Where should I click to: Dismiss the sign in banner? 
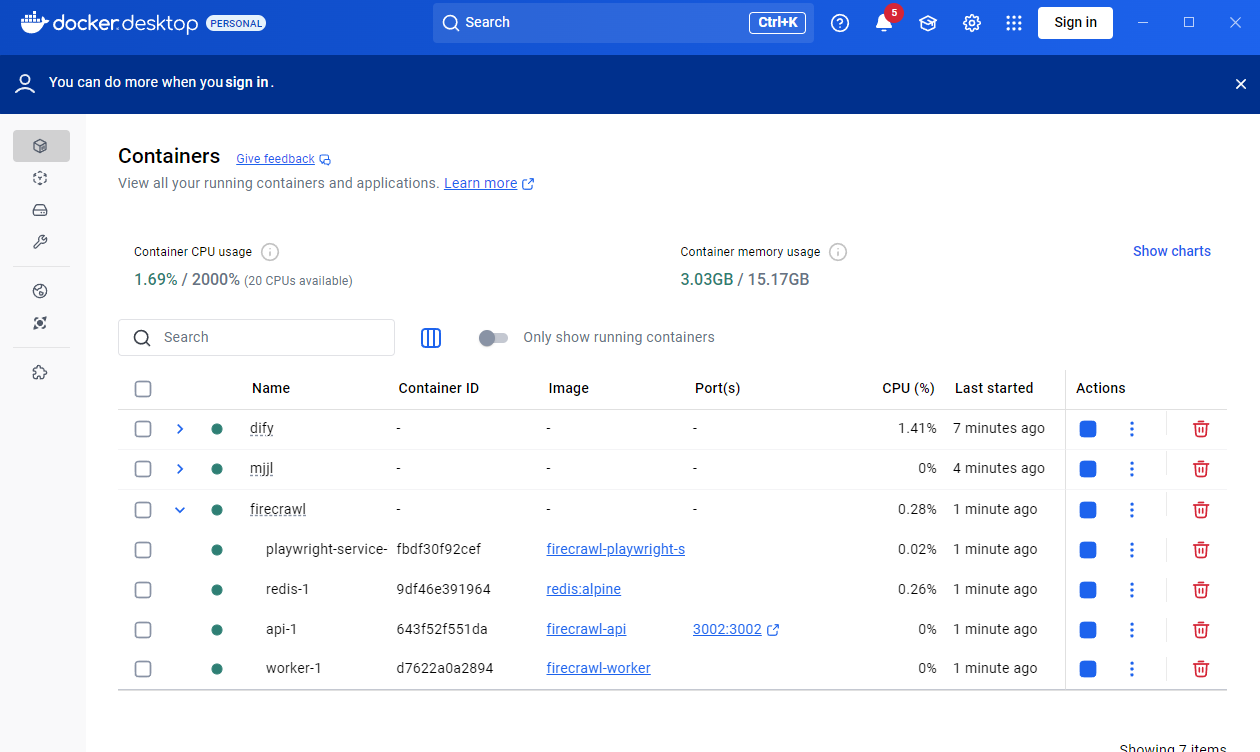(1240, 84)
